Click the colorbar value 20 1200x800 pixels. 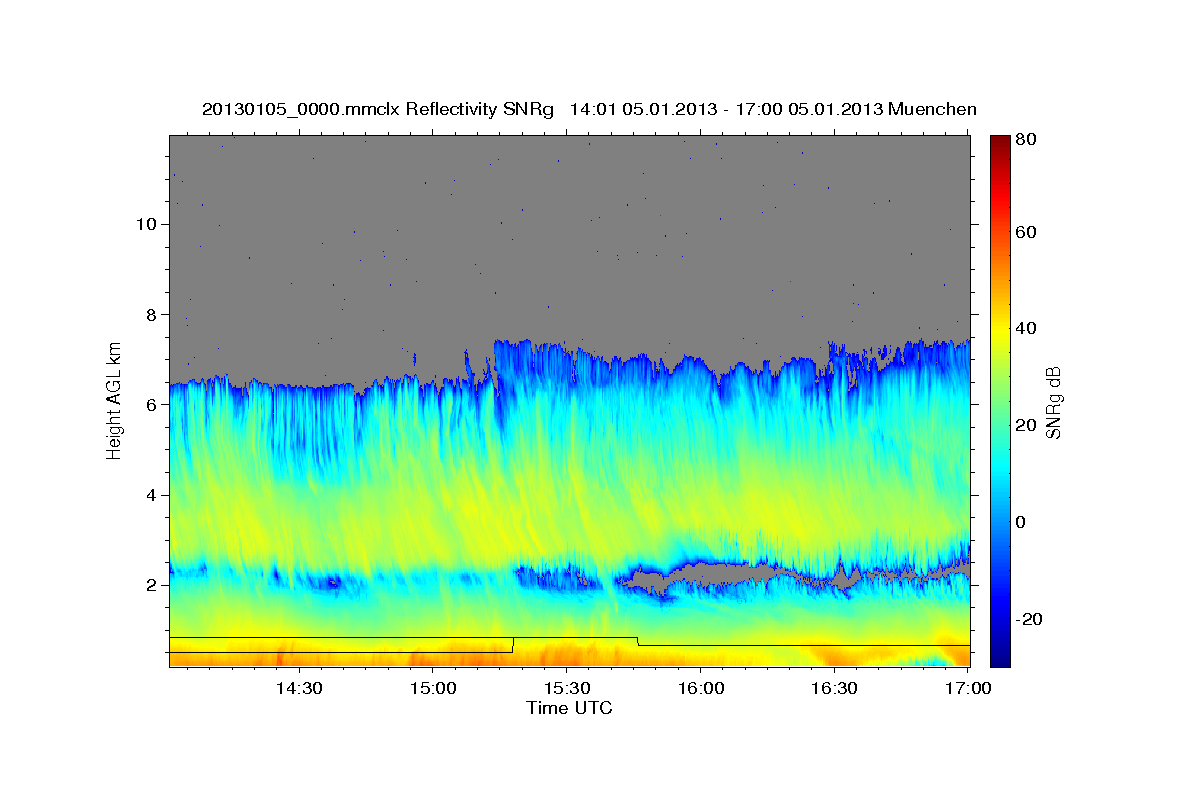[1027, 425]
